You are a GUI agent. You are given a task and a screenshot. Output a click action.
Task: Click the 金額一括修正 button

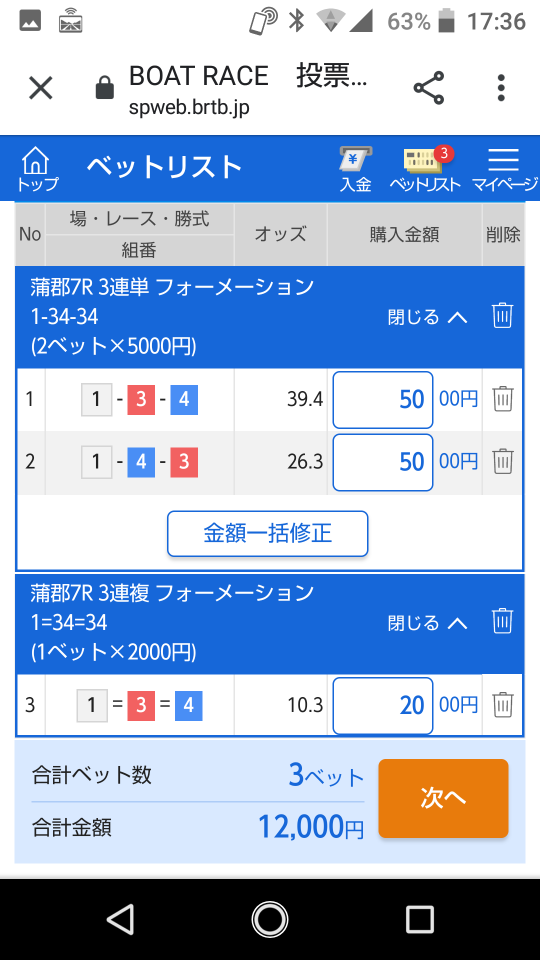tap(268, 534)
